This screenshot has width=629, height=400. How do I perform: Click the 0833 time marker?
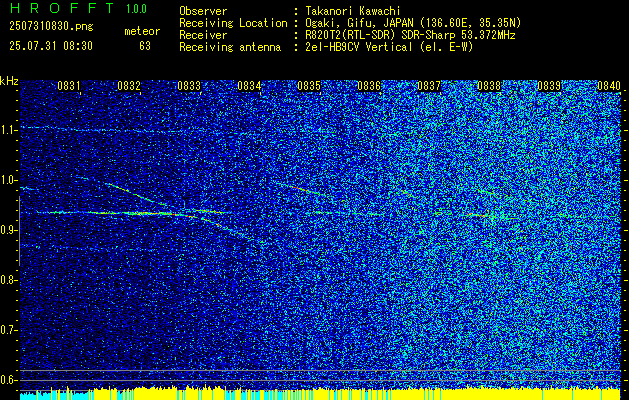189,85
